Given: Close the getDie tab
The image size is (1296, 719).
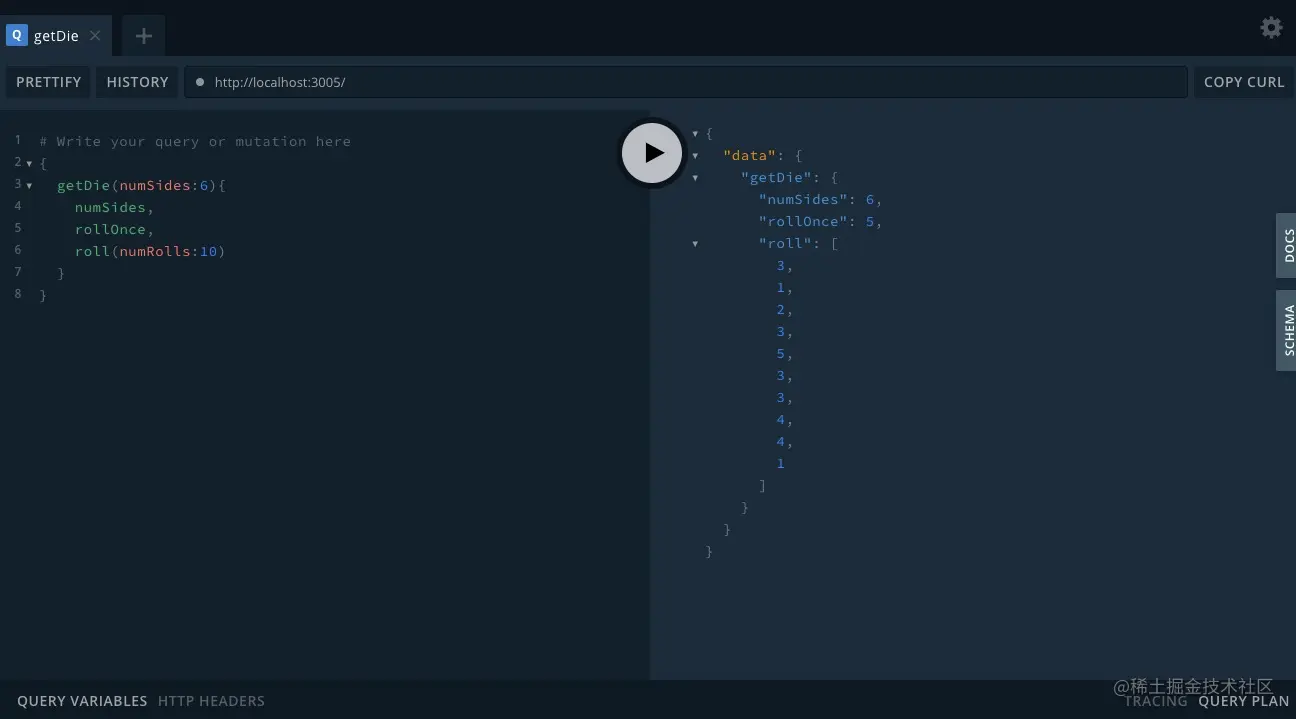Looking at the screenshot, I should (x=95, y=35).
